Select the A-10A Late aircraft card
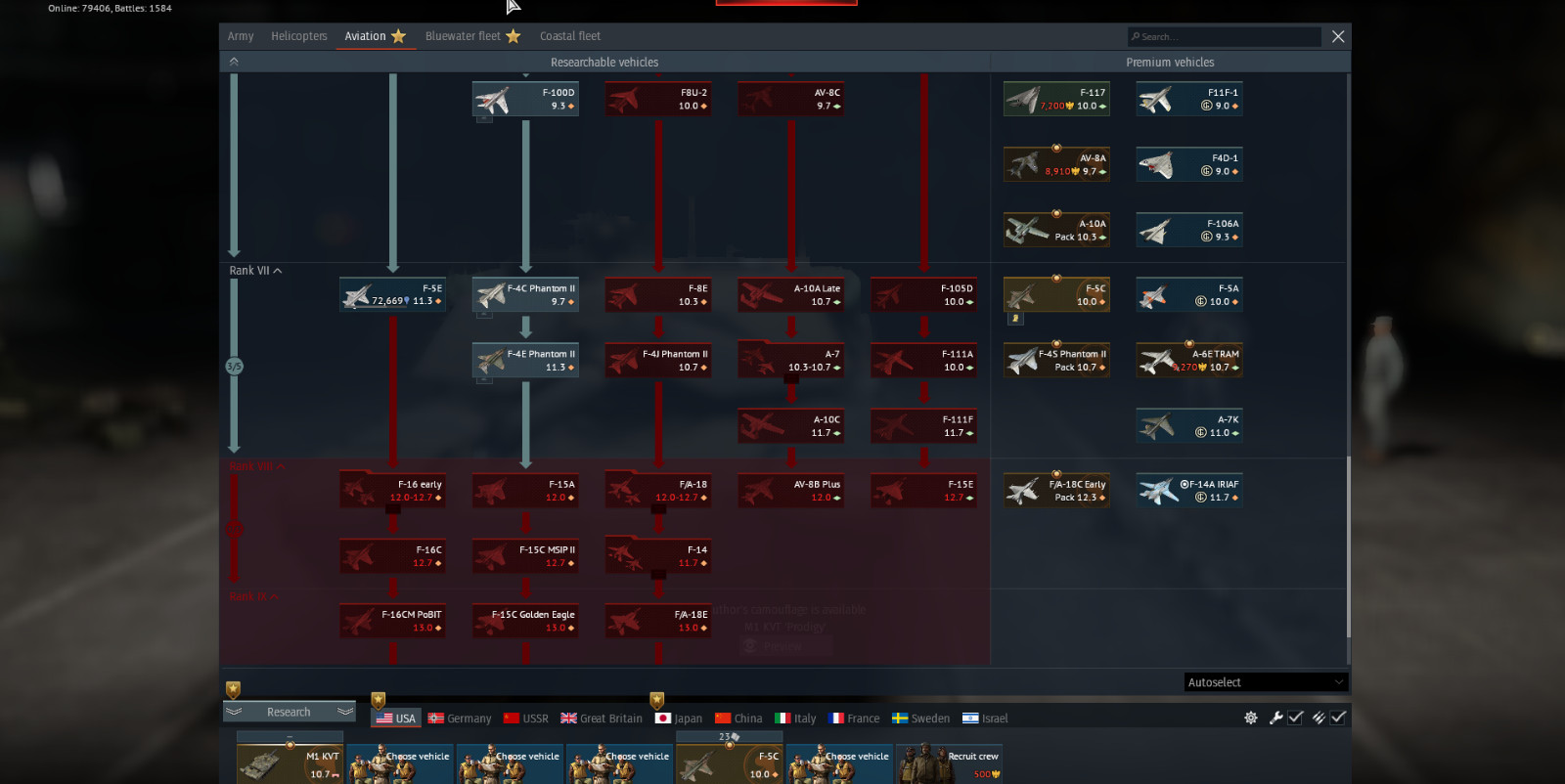Viewport: 1565px width, 784px height. (791, 294)
